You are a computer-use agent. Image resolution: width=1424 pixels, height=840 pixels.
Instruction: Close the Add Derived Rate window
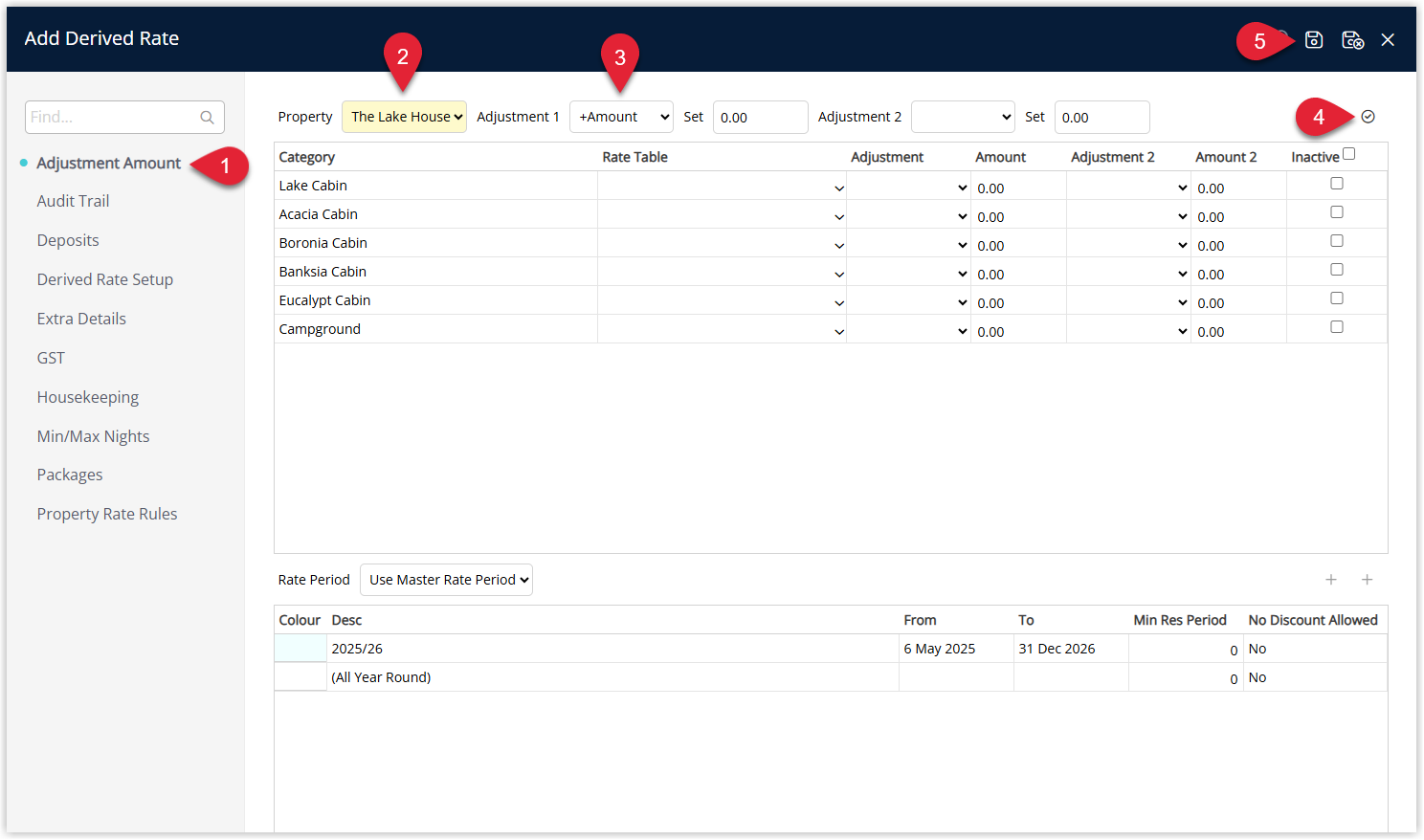point(1388,39)
